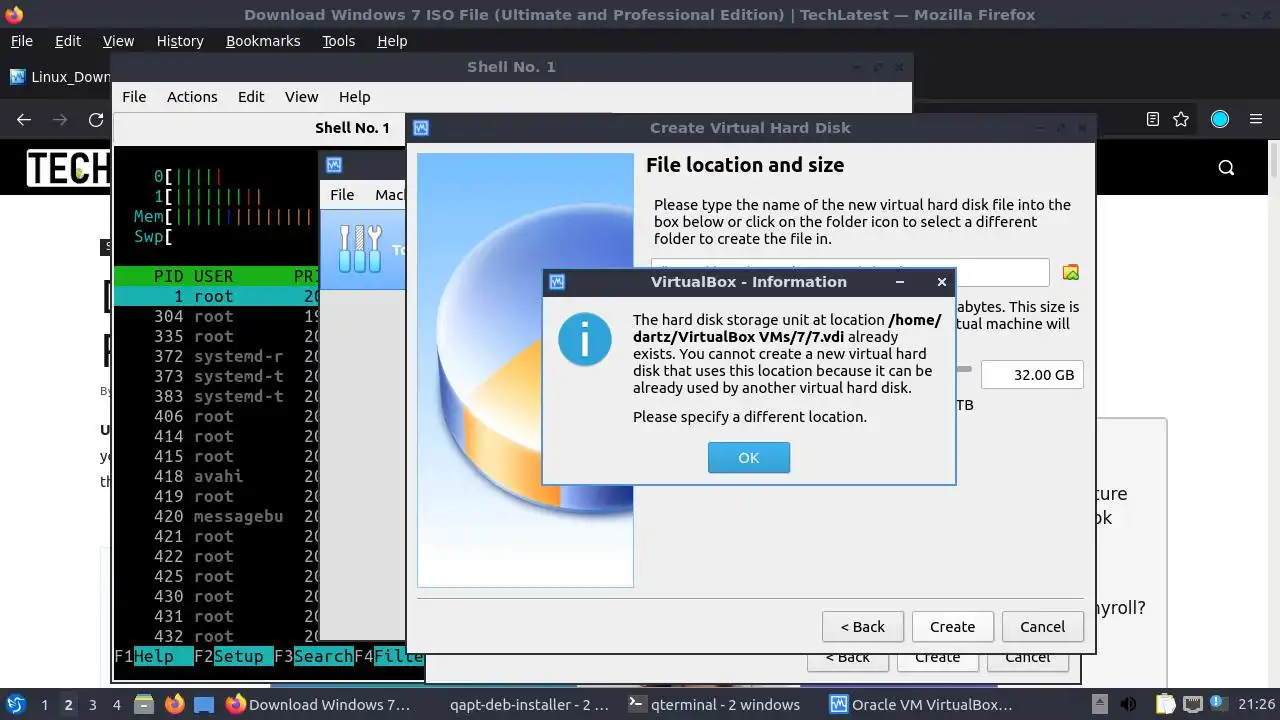Close the VirtualBox Information dialog with X
Screen dimensions: 1280x720
[x=941, y=282]
